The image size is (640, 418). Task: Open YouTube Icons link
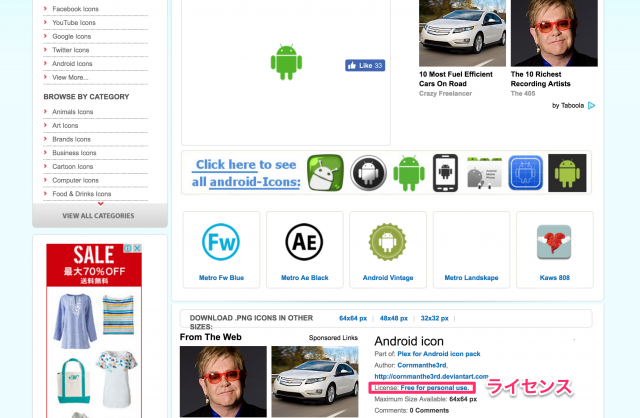[x=73, y=22]
